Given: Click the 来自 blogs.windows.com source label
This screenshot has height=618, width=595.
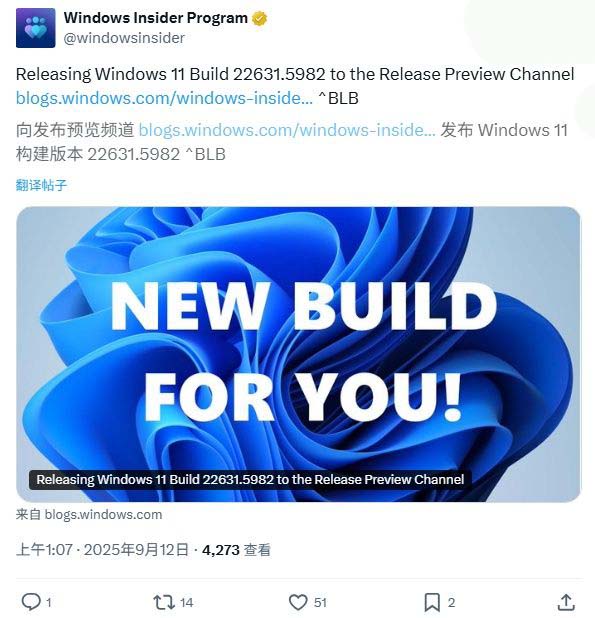Looking at the screenshot, I should coord(89,514).
